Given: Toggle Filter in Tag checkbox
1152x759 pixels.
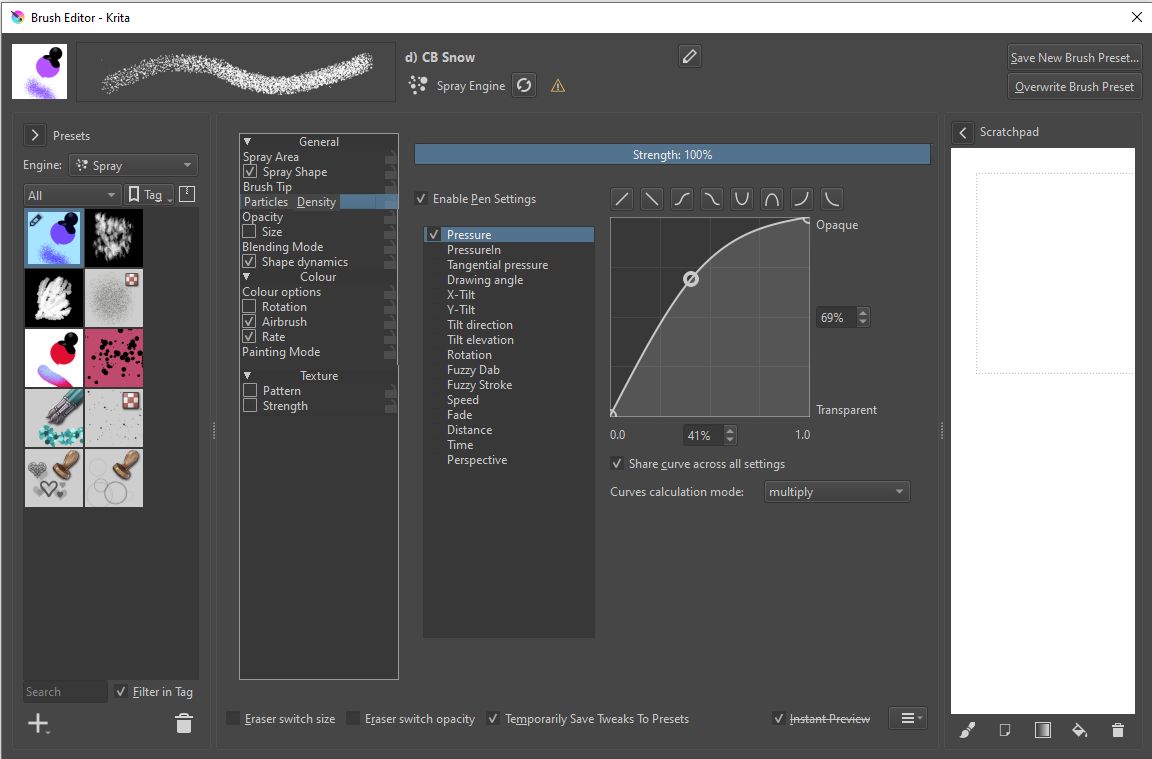Looking at the screenshot, I should (121, 691).
